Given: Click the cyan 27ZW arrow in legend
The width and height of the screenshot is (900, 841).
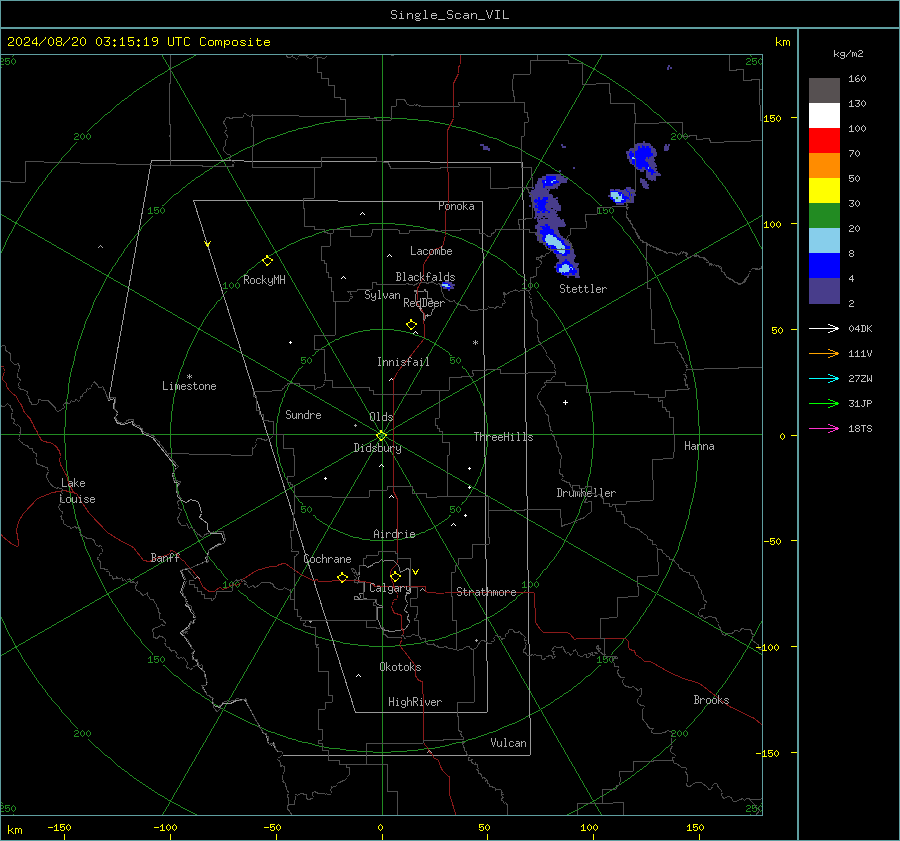Looking at the screenshot, I should point(824,378).
